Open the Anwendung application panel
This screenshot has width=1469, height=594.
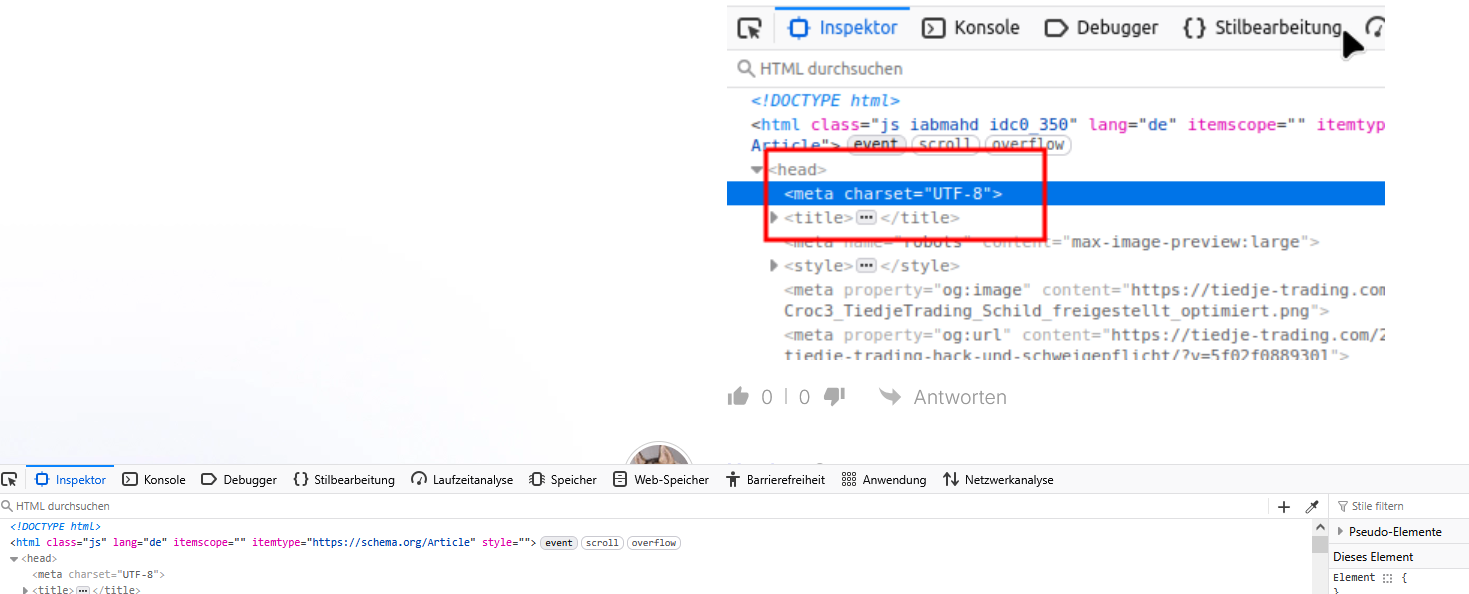pos(884,480)
